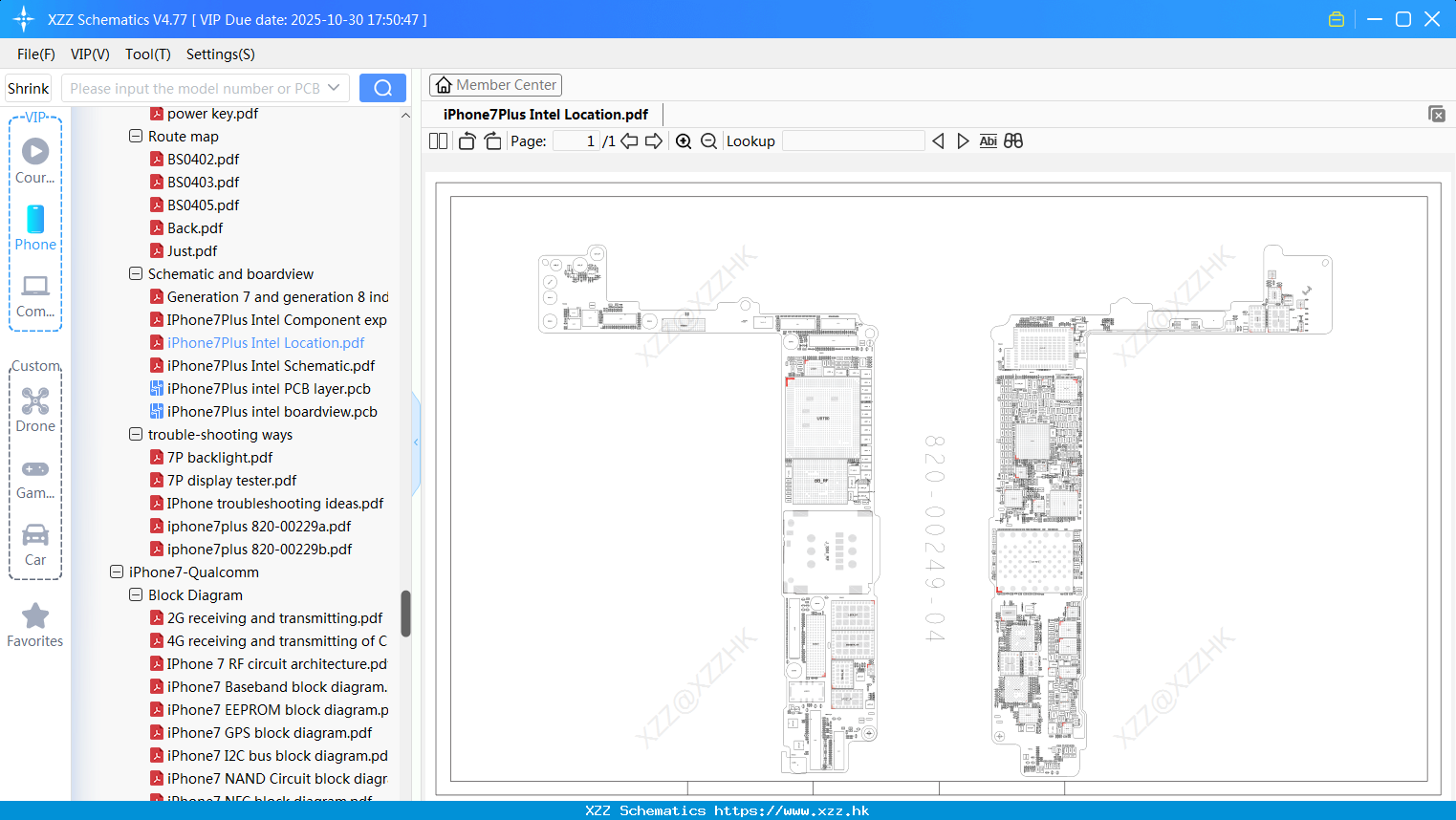1456x820 pixels.
Task: Open Back.pdf
Action: click(x=195, y=228)
